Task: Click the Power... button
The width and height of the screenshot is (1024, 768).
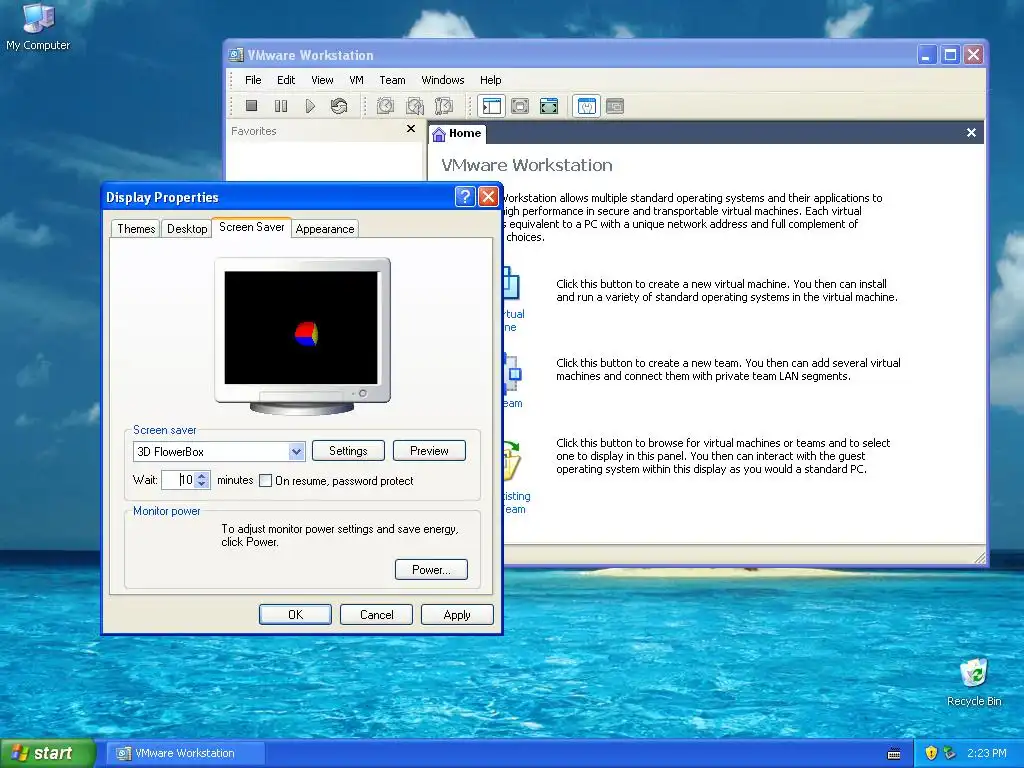Action: tap(431, 569)
